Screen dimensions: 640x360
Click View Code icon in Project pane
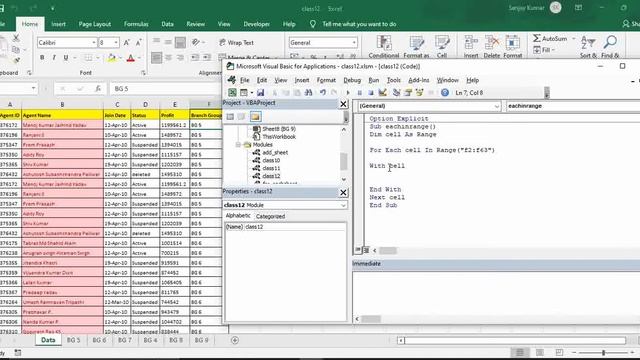pos(230,117)
